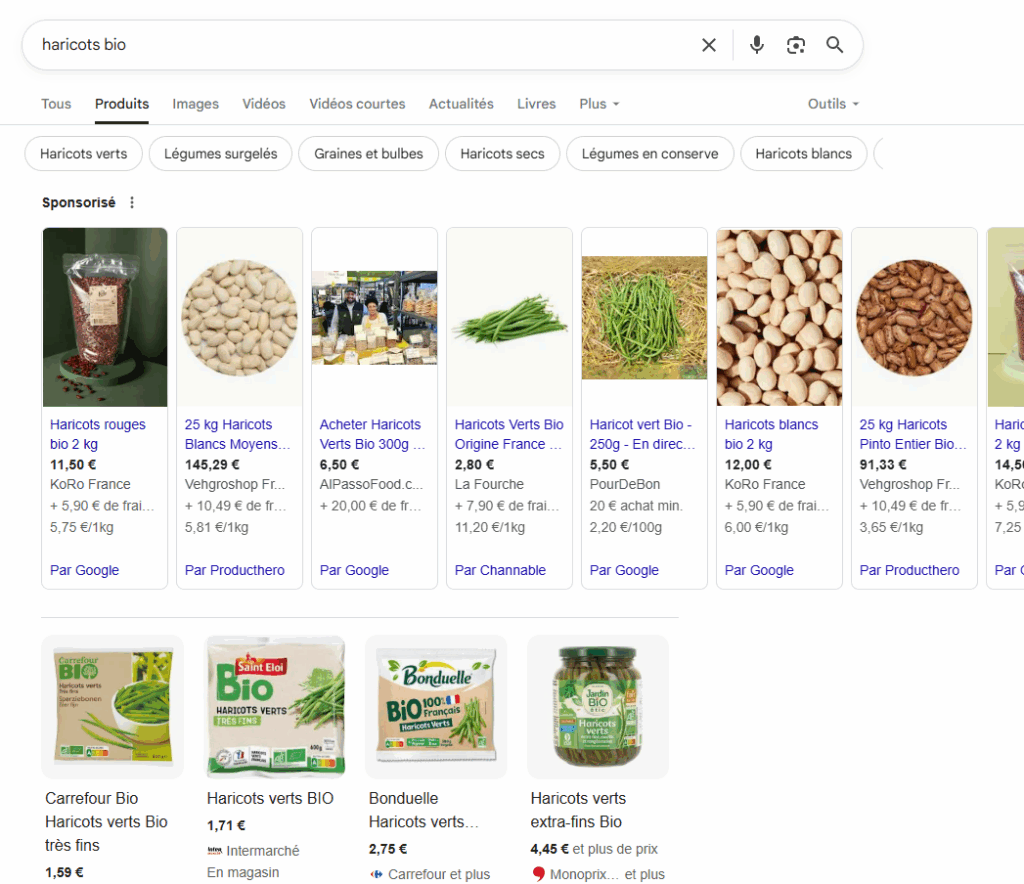Select the Actualités tab
The height and width of the screenshot is (884, 1024).
[461, 104]
